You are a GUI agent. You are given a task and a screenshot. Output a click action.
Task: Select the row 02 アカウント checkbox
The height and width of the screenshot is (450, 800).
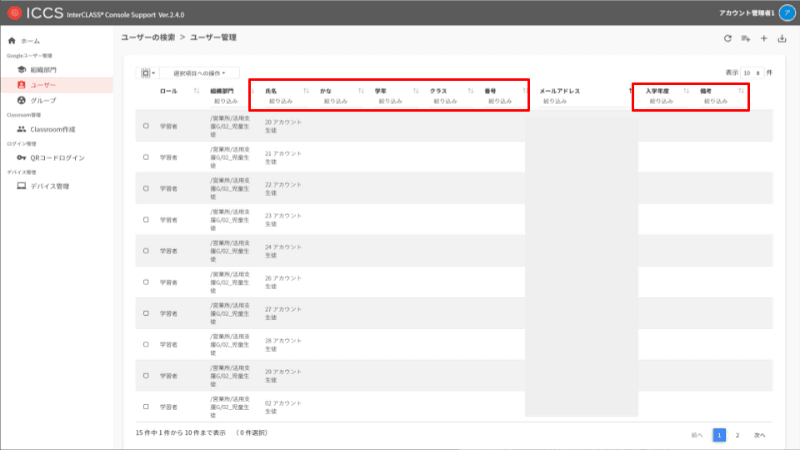pyautogui.click(x=146, y=407)
